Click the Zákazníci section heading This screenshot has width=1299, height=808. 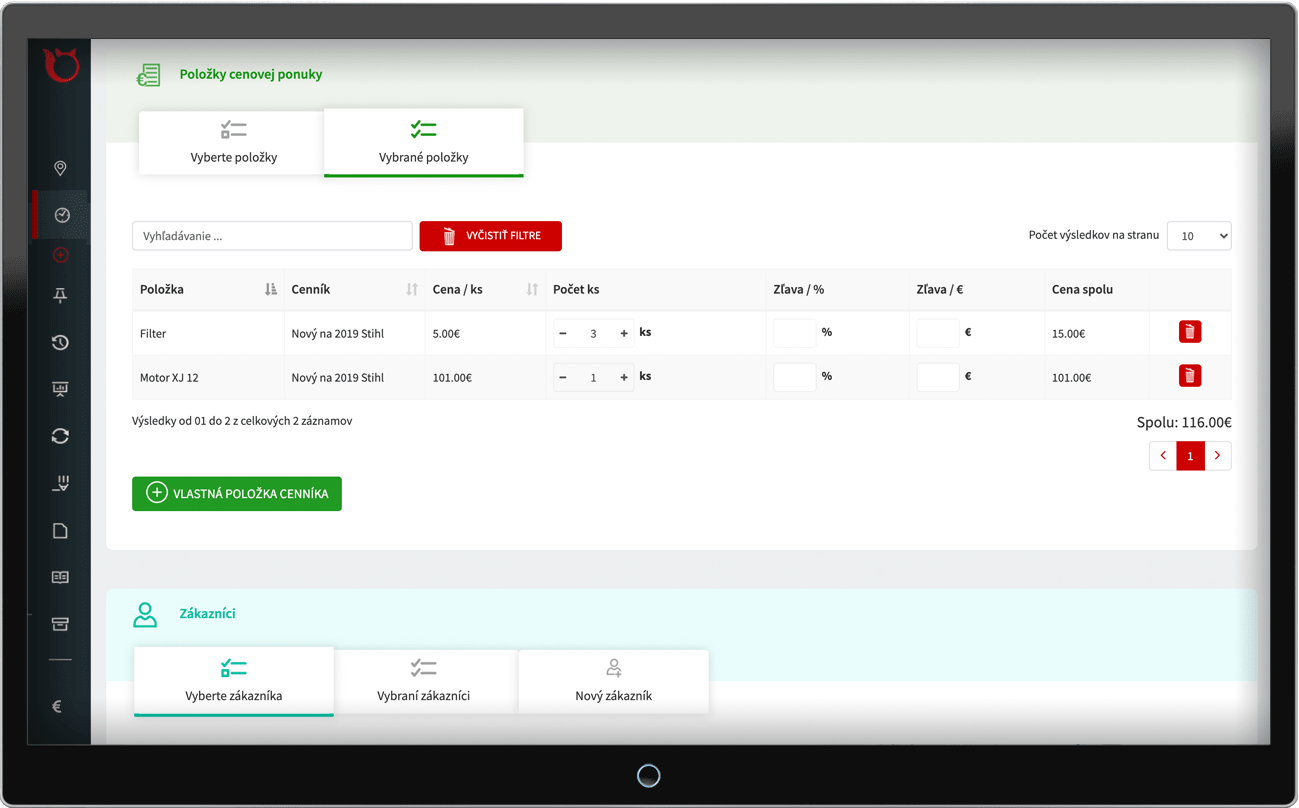[x=208, y=614]
